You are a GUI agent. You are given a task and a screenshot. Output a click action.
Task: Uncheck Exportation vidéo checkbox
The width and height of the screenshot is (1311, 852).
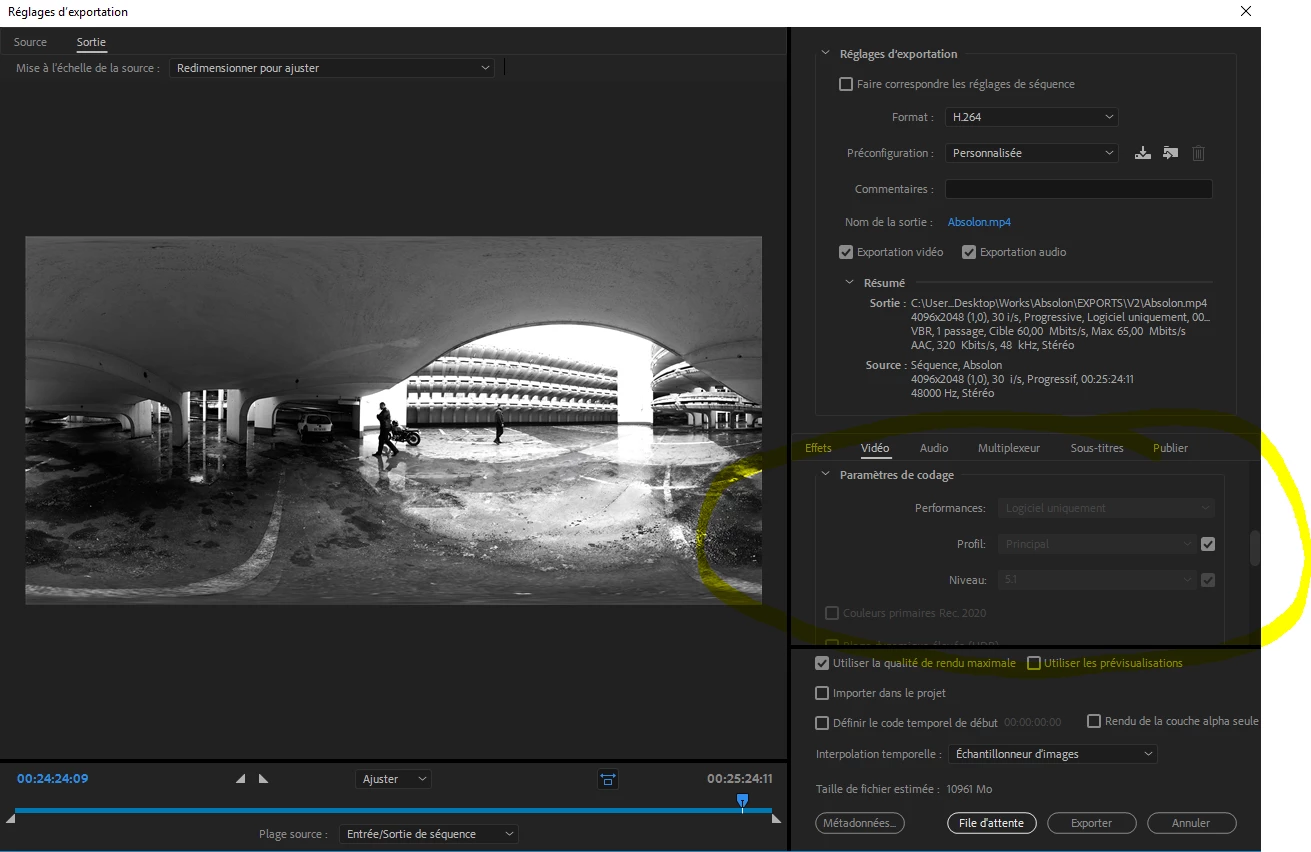(846, 252)
